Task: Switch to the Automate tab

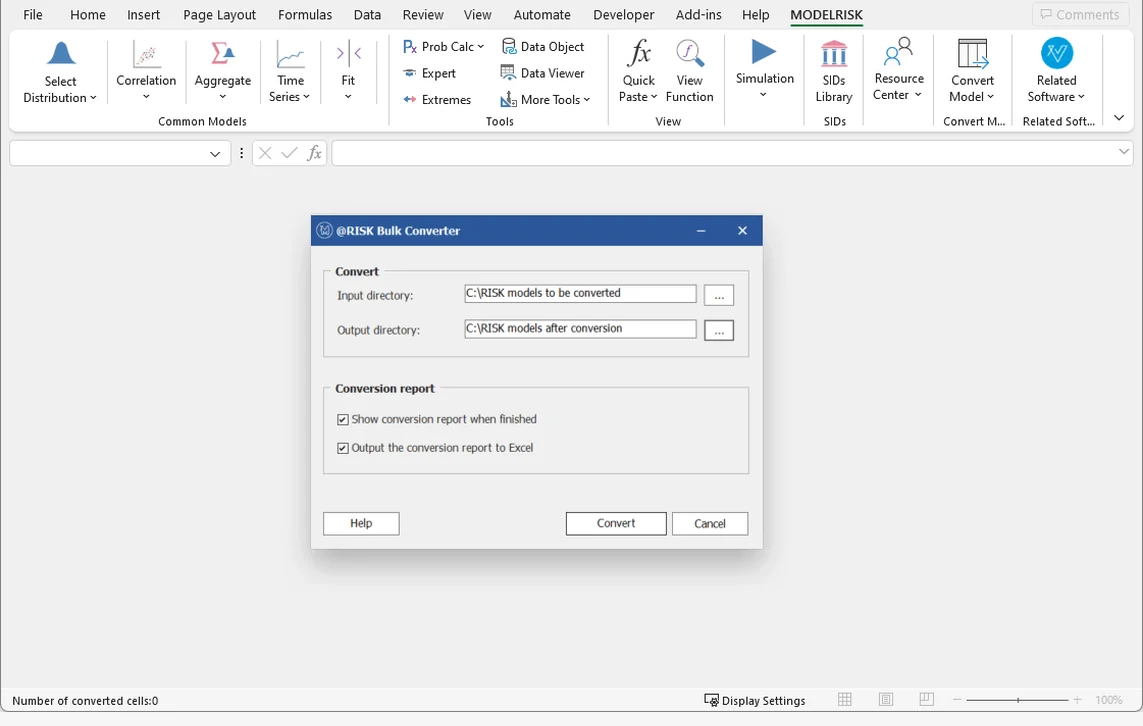Action: click(x=542, y=15)
